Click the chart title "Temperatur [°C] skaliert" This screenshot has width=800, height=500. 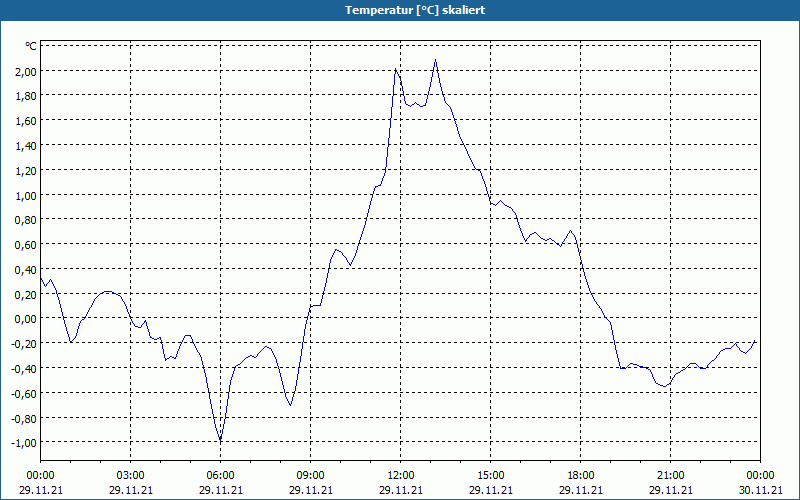click(414, 10)
